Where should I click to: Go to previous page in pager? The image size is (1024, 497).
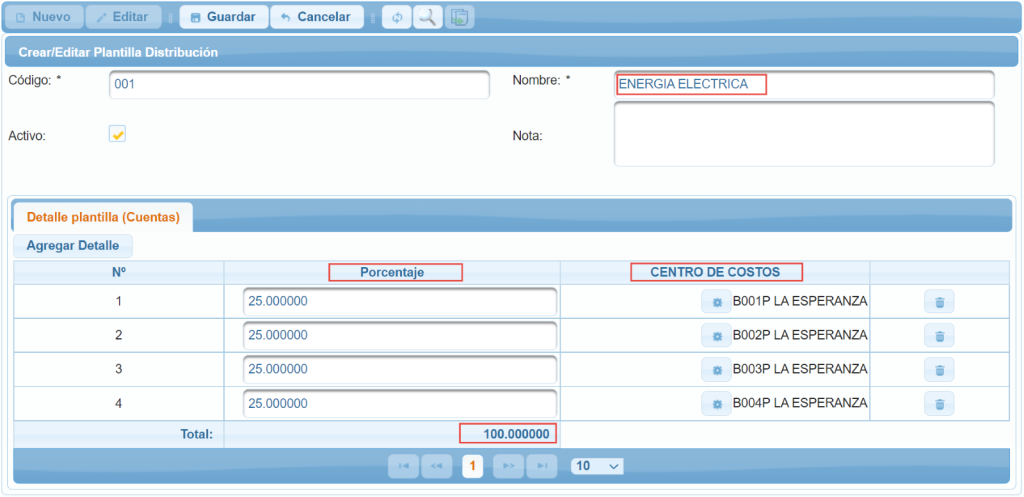click(437, 466)
